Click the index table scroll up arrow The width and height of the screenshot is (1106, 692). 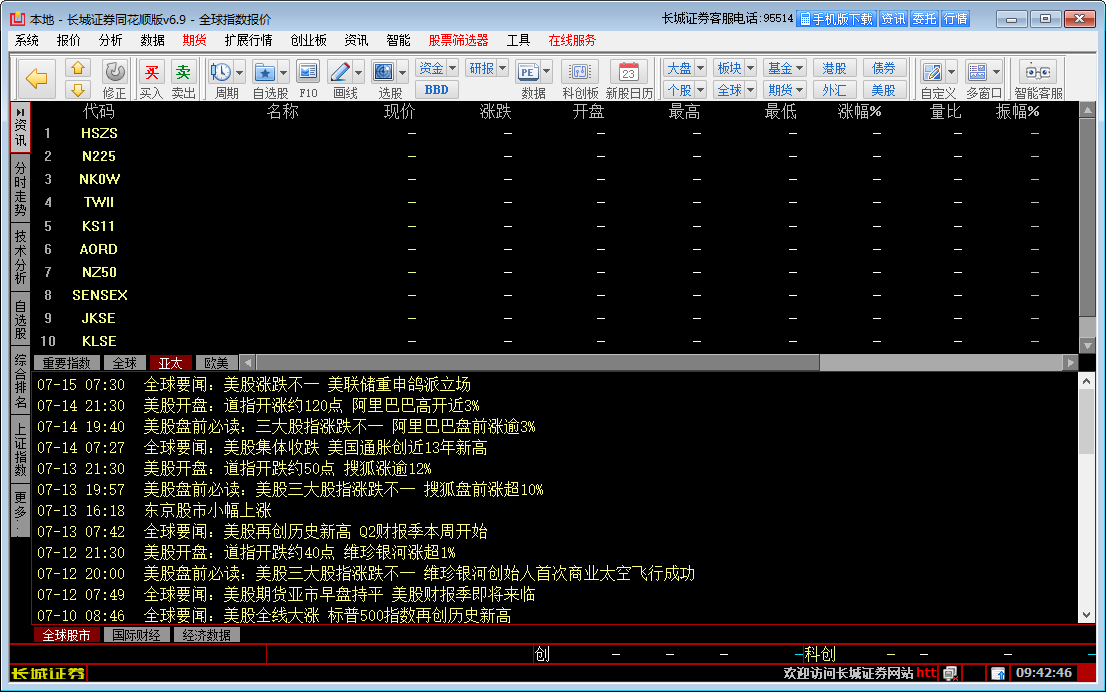(1087, 110)
